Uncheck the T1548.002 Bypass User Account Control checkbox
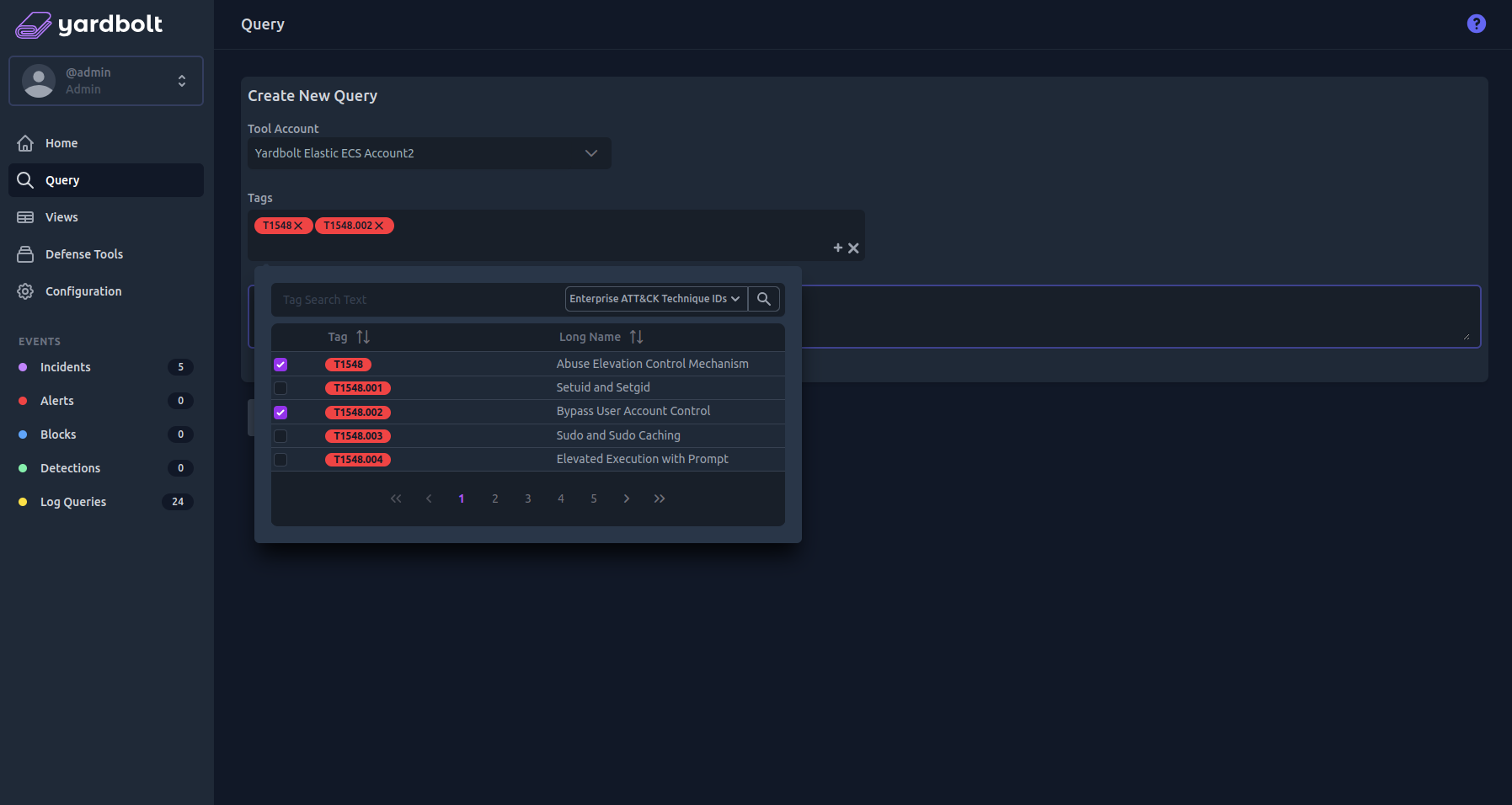This screenshot has width=1512, height=805. (x=280, y=413)
